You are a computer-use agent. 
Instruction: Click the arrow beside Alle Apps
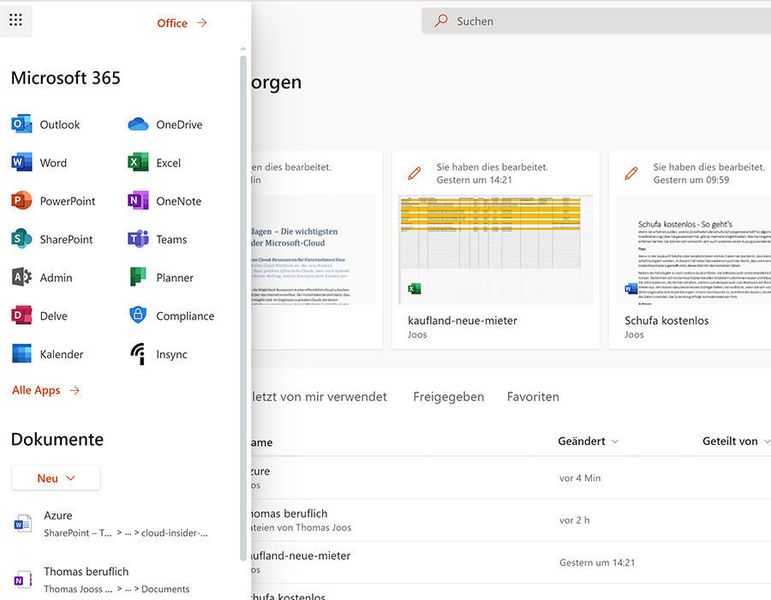74,390
